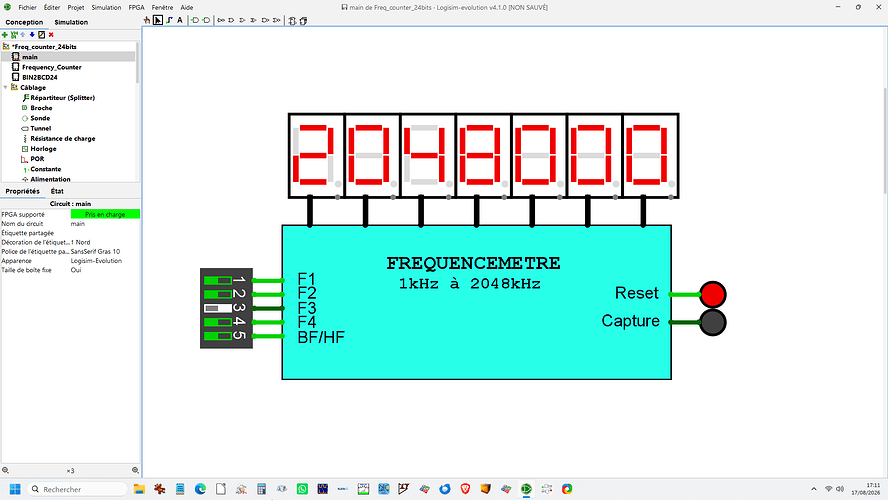
Task: Select the Text tool labeled A
Action: (180, 20)
